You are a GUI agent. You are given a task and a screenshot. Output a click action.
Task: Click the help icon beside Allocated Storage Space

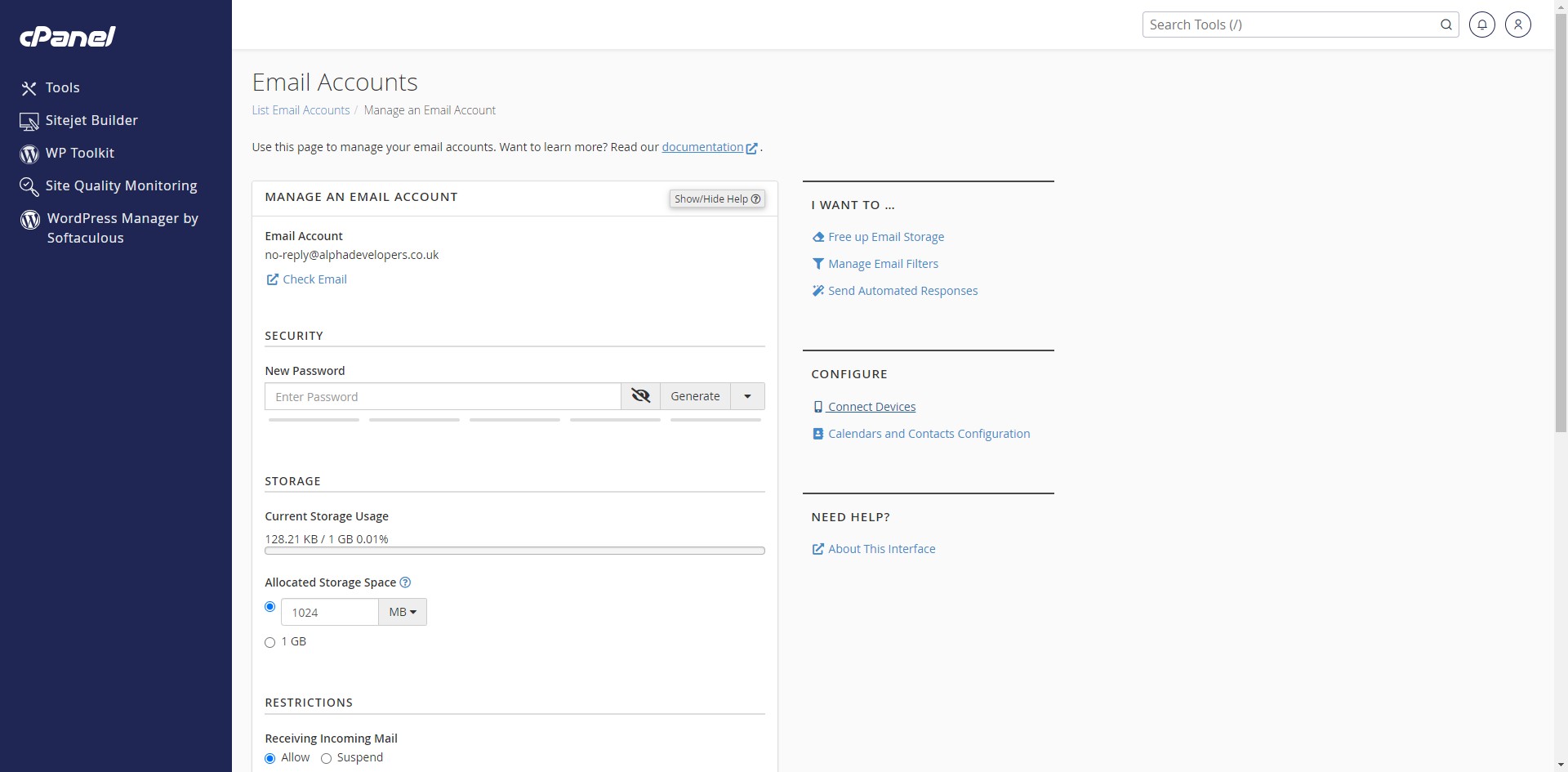pos(405,582)
